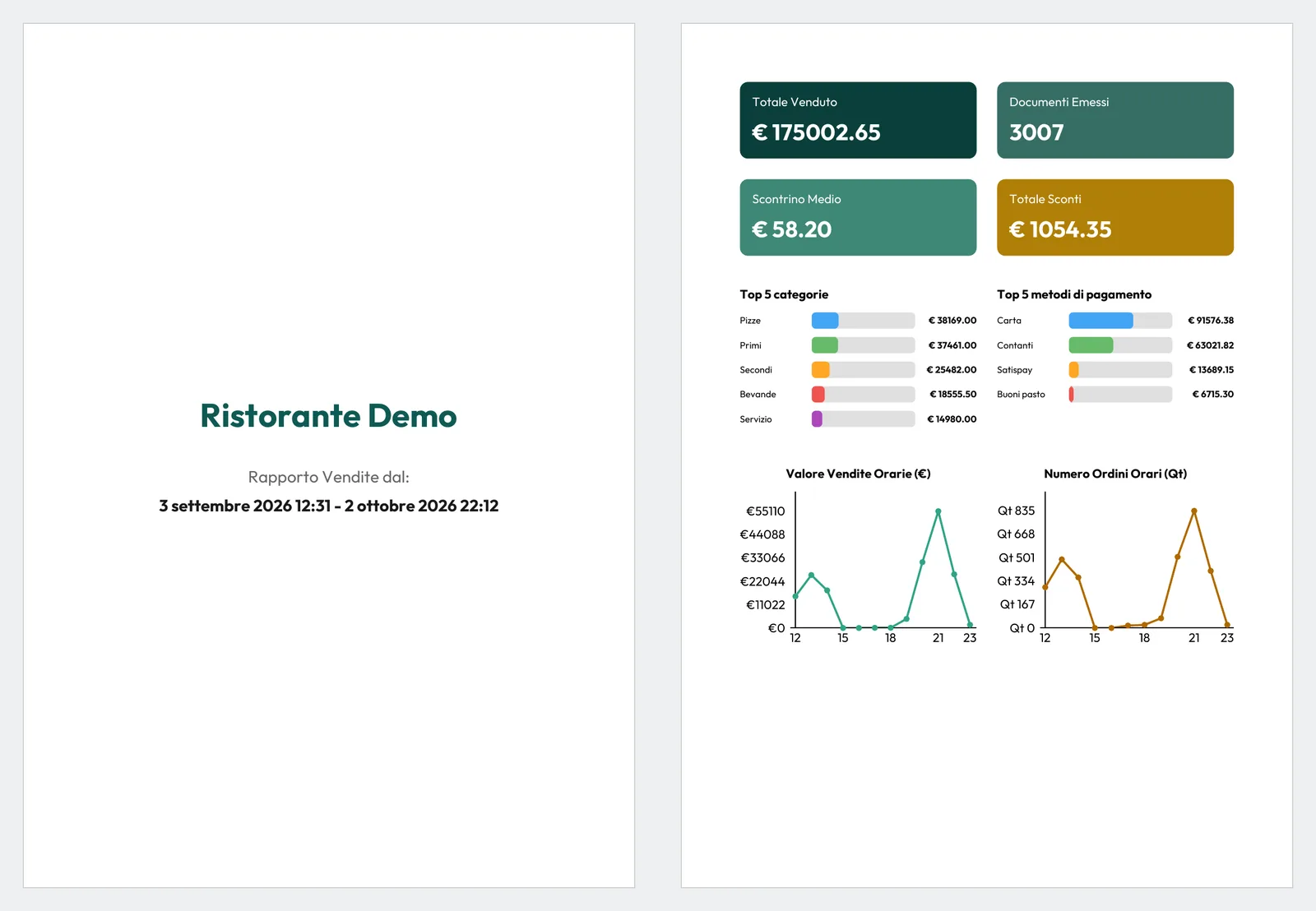Click the Pizze amount € 38169.00

tap(952, 321)
